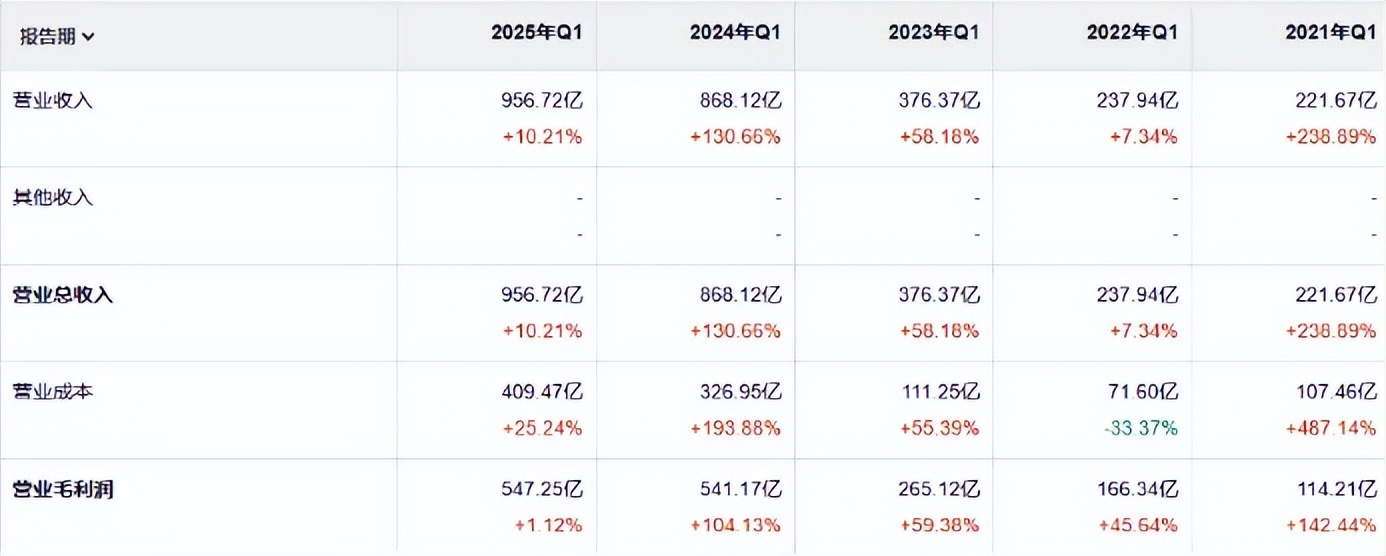Click the +1.12% gross profit change
This screenshot has height=556, width=1386.
[549, 526]
